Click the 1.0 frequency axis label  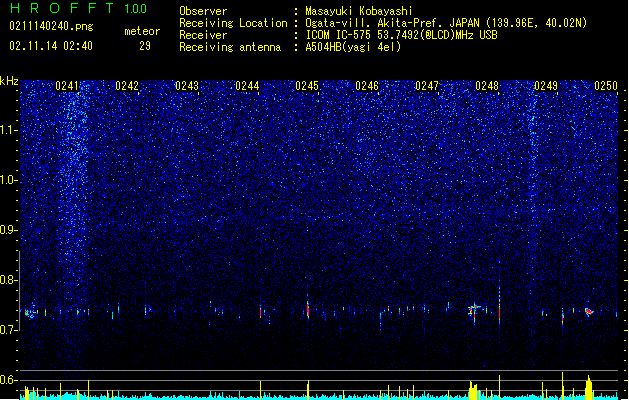pyautogui.click(x=8, y=180)
